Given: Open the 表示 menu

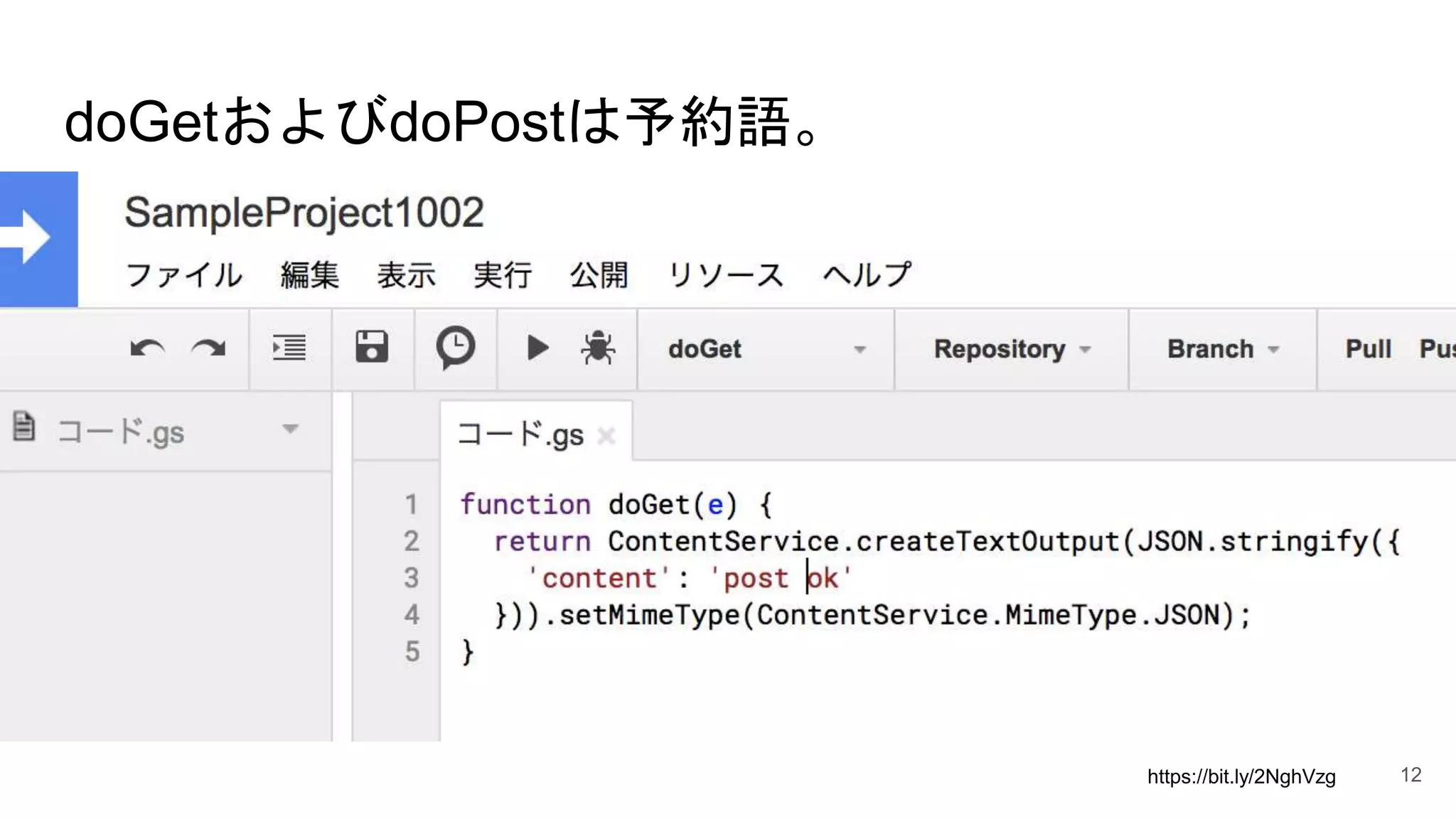Looking at the screenshot, I should click(x=407, y=275).
